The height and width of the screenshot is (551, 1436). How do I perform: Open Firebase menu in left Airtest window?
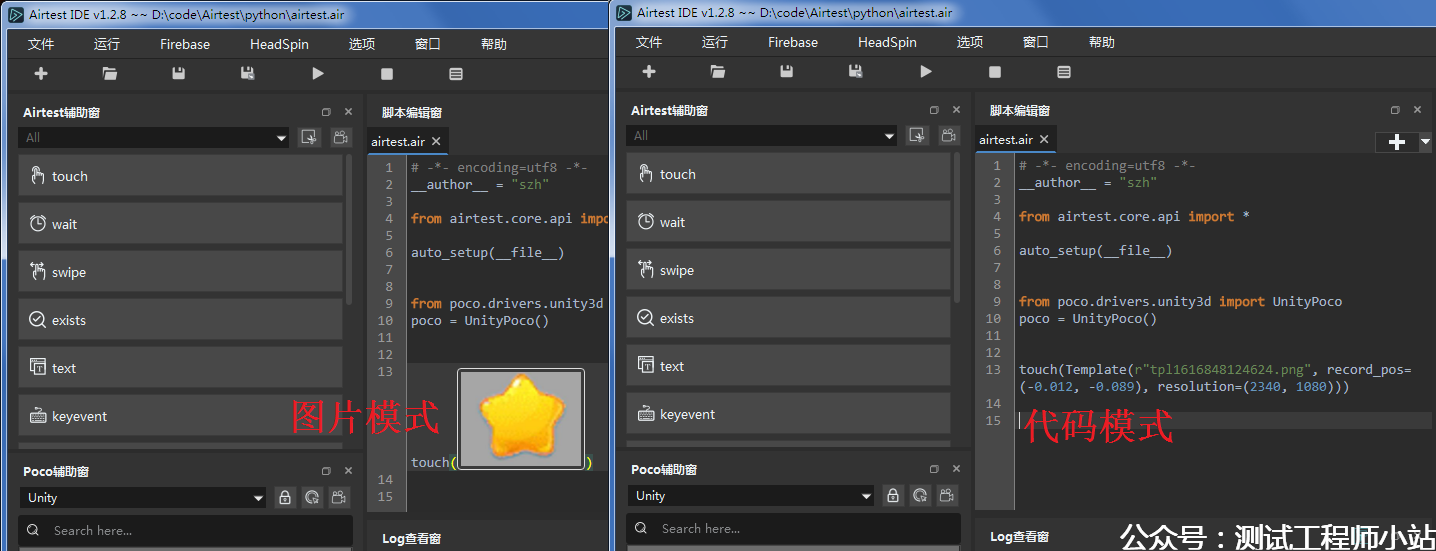185,44
